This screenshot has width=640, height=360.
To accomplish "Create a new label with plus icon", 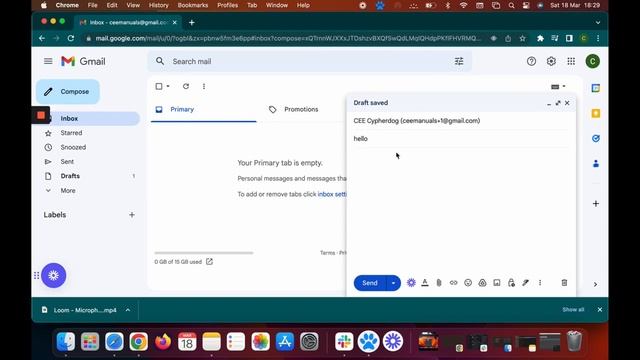I will click(132, 215).
